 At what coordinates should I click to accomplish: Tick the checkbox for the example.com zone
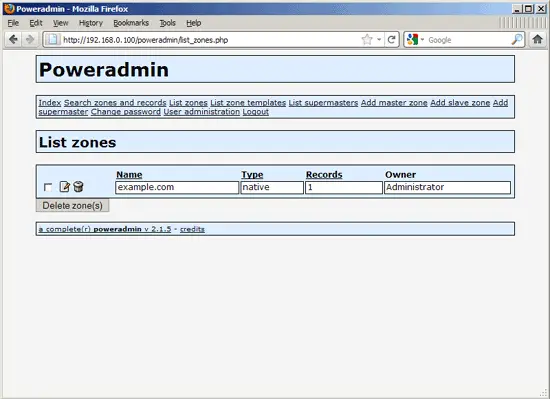[x=48, y=187]
